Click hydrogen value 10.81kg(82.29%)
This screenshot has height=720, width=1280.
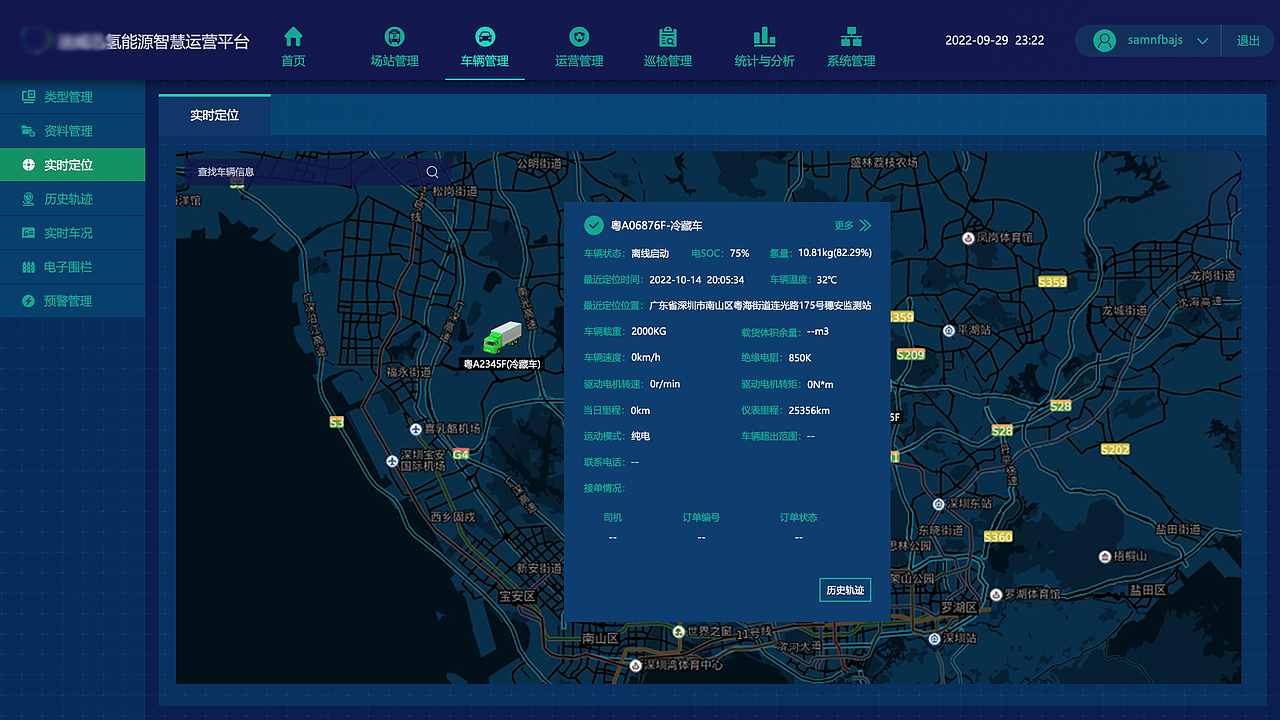(x=835, y=253)
